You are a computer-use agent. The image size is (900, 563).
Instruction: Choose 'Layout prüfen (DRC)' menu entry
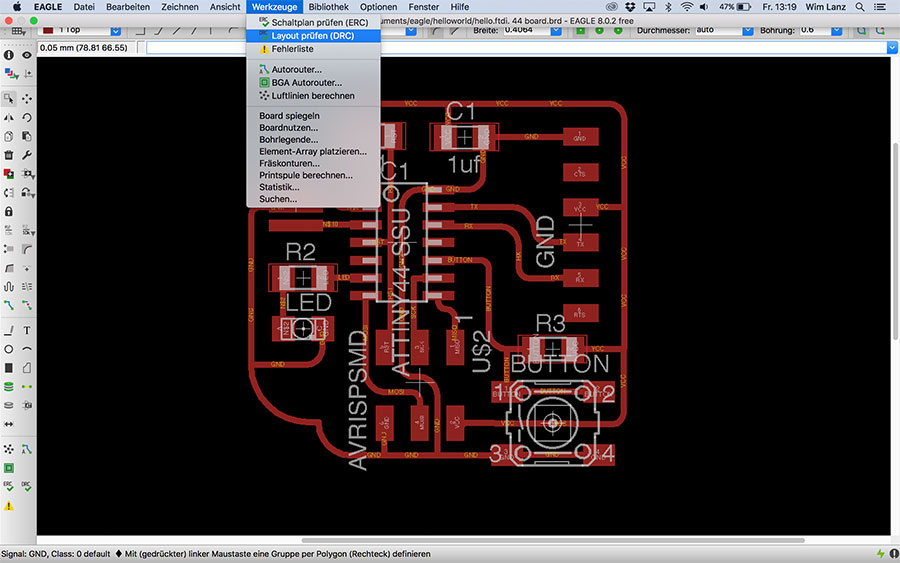[313, 36]
